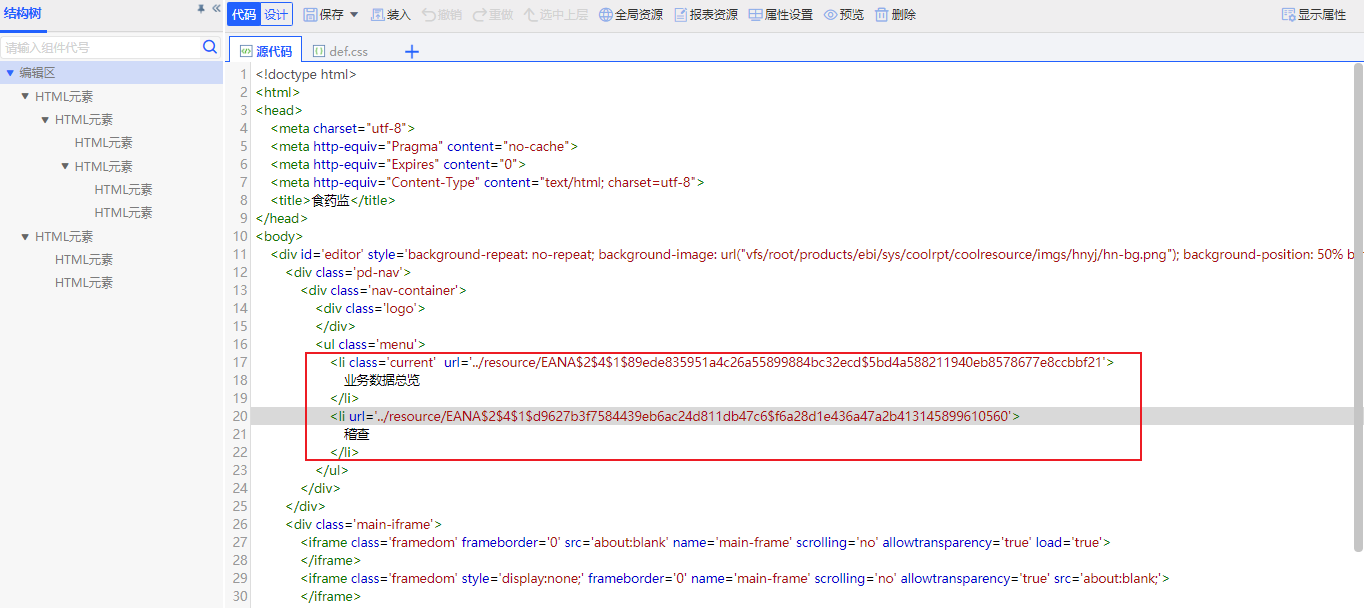The height and width of the screenshot is (608, 1364).
Task: Click the vertical scrollbar of code editor
Action: (x=1358, y=300)
